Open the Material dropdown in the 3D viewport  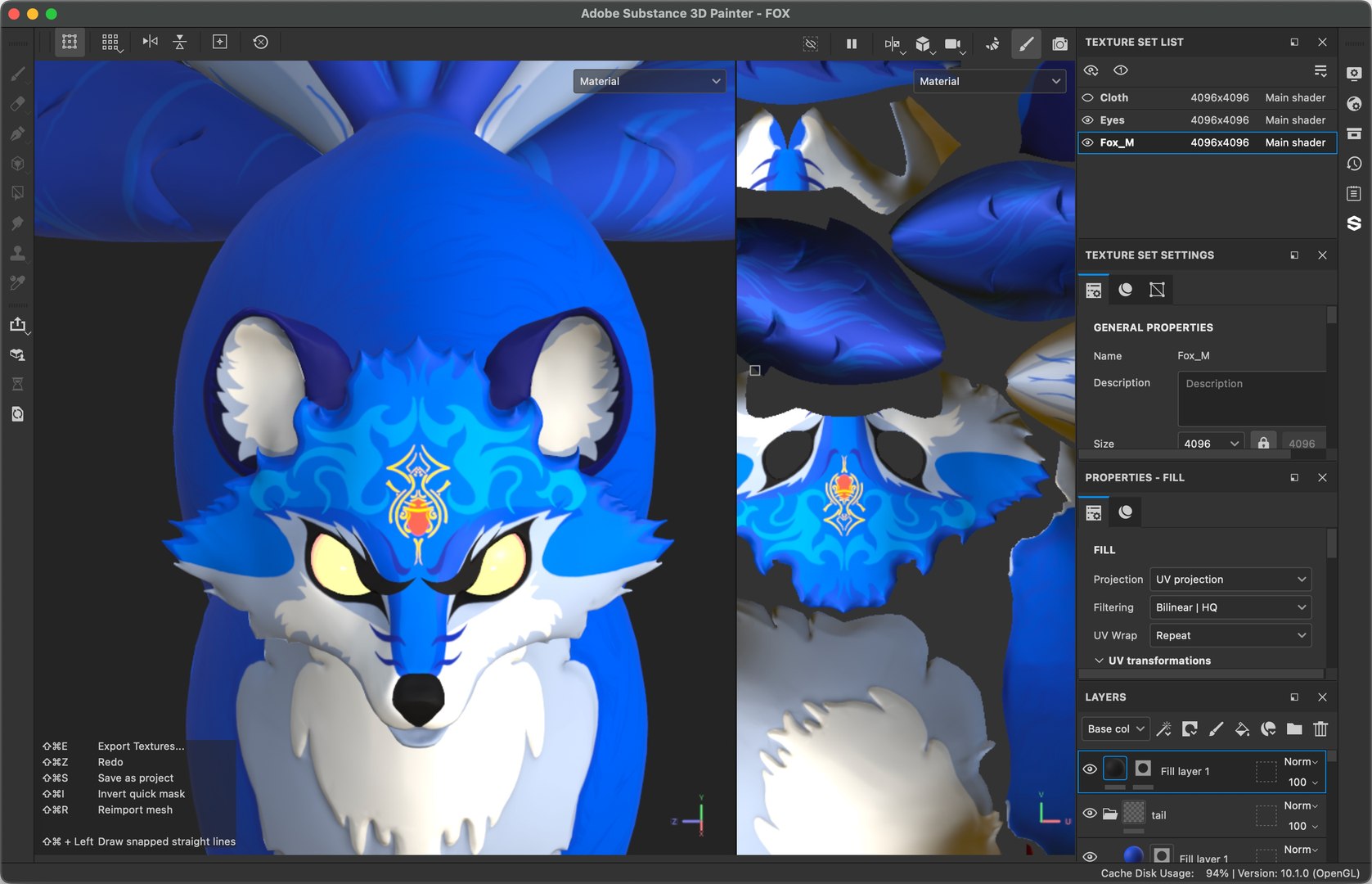pos(650,81)
